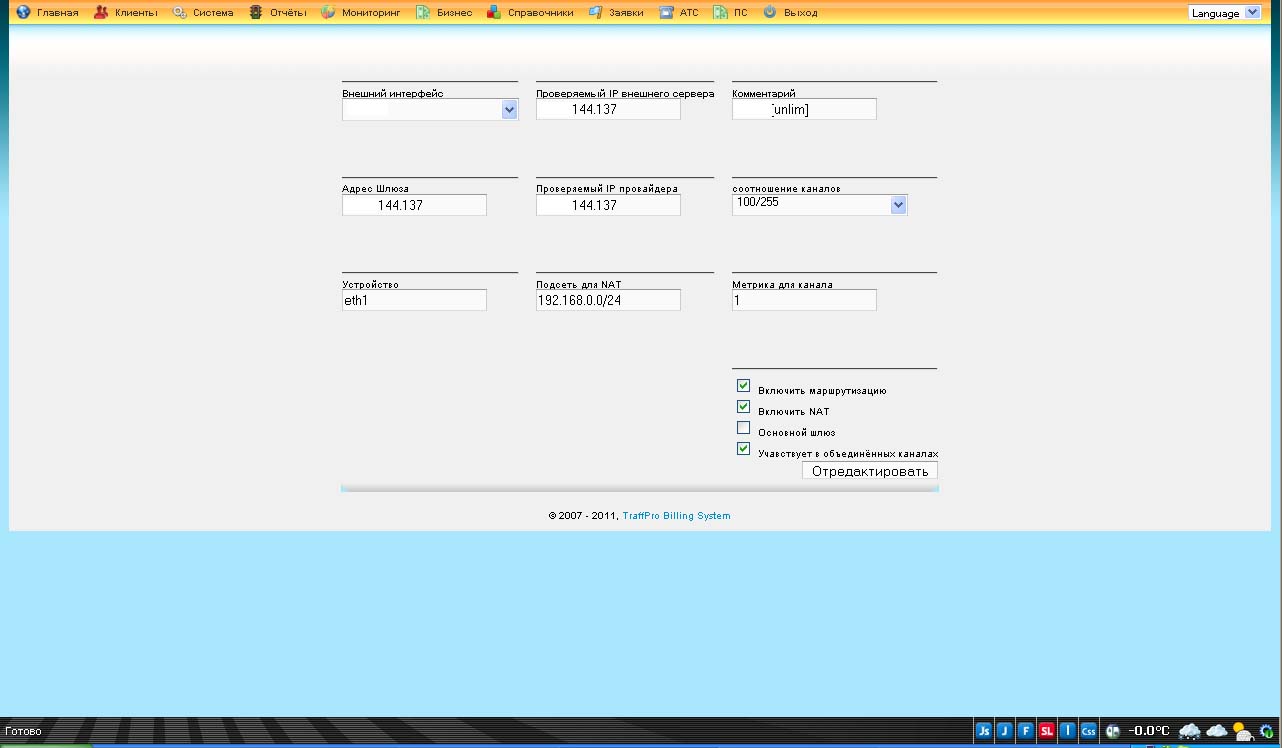Click the Справочники colored blocks icon
This screenshot has height=748, width=1284.
point(494,13)
